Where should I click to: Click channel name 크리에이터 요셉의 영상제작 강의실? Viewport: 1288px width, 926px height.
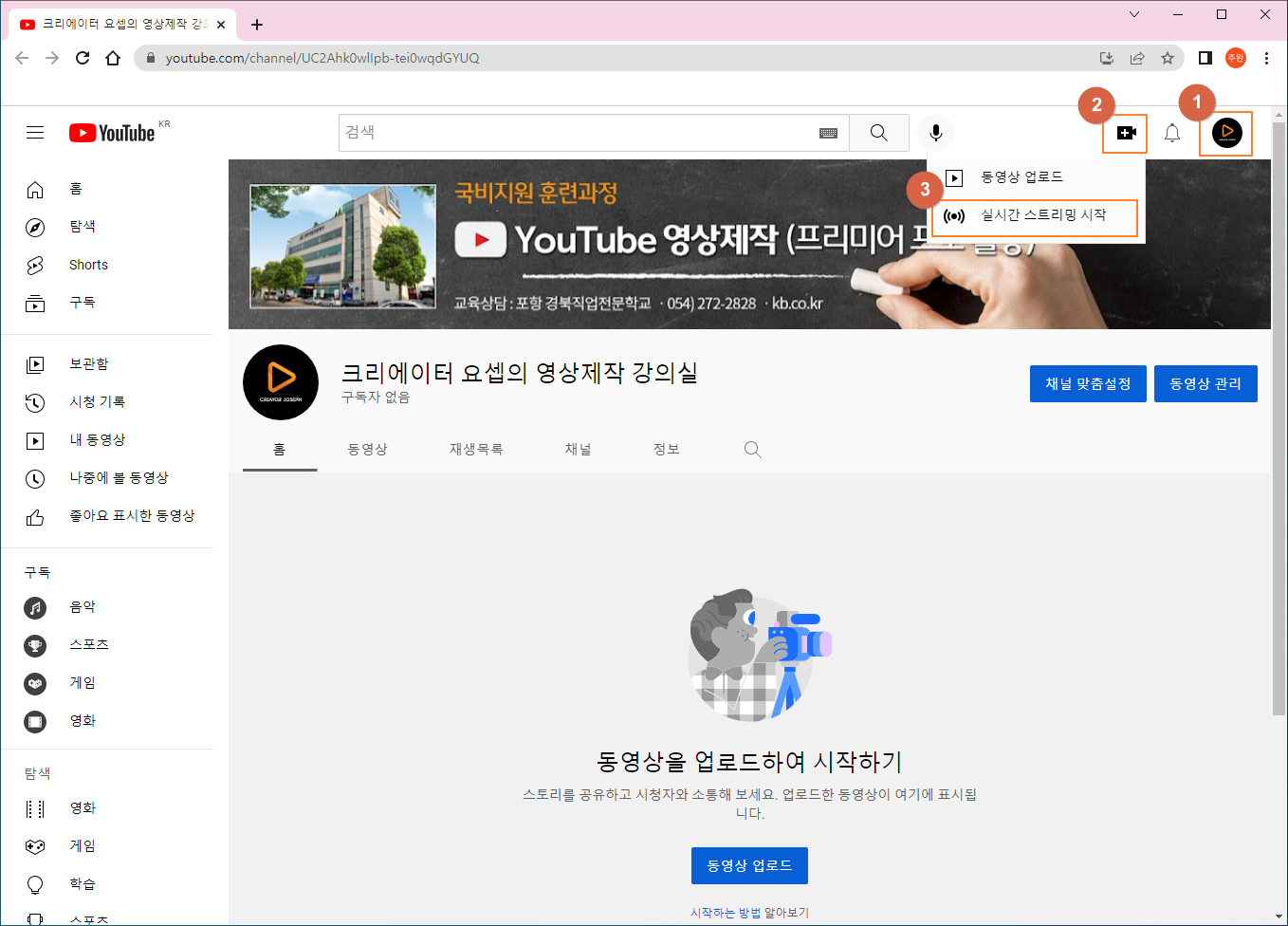(520, 373)
